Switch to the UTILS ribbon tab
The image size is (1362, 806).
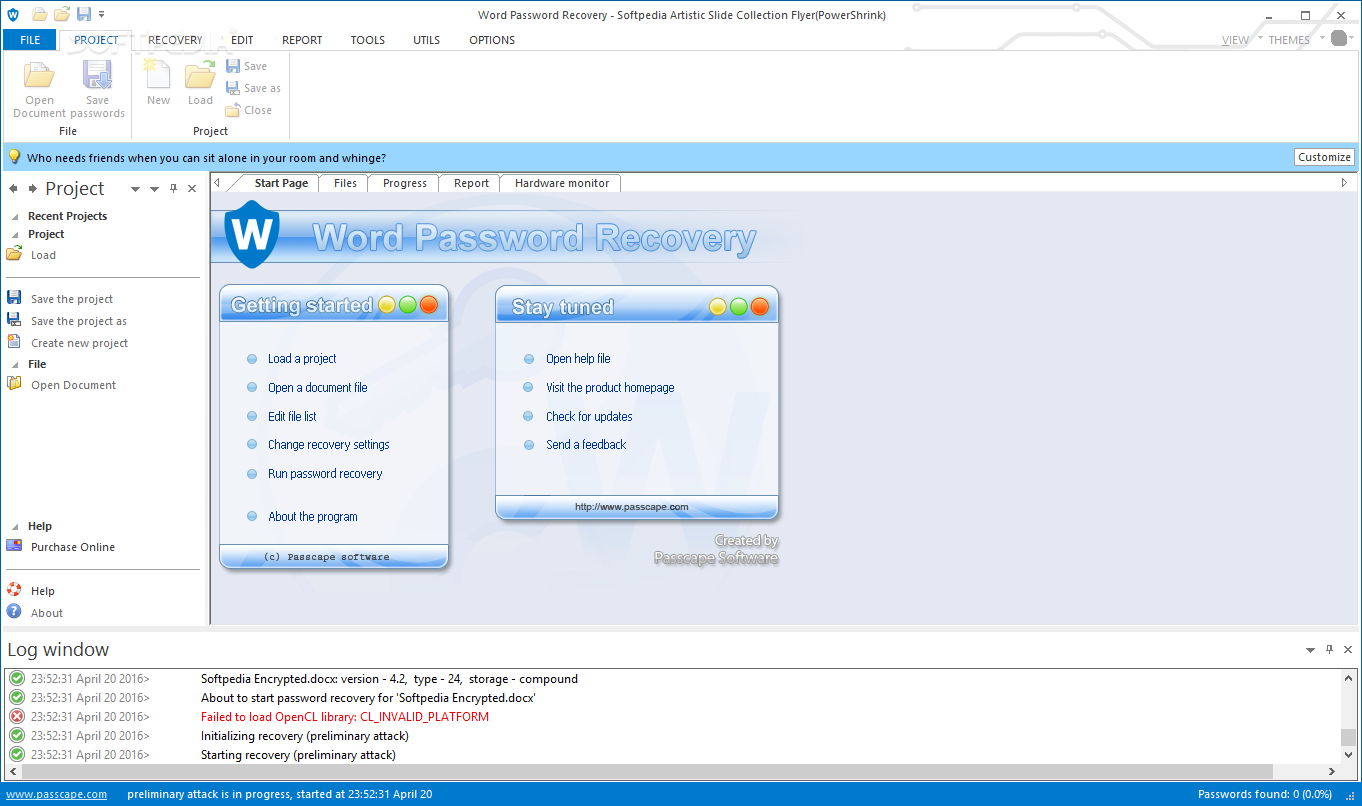coord(427,40)
